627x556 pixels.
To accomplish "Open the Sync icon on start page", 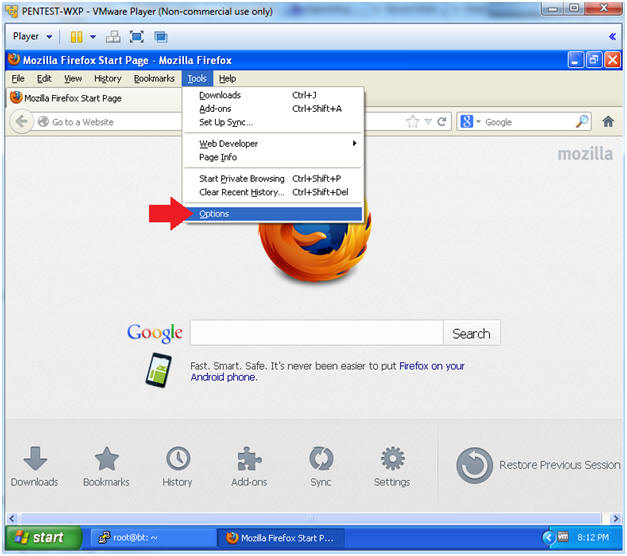I will point(321,466).
